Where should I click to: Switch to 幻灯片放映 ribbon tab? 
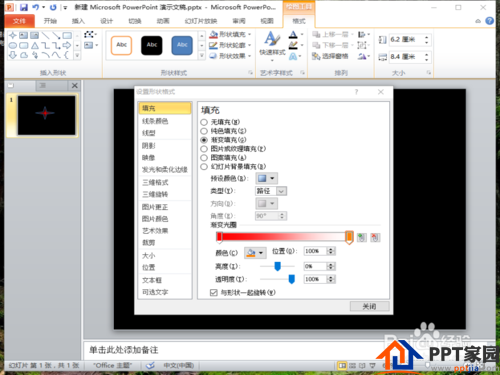(201, 21)
